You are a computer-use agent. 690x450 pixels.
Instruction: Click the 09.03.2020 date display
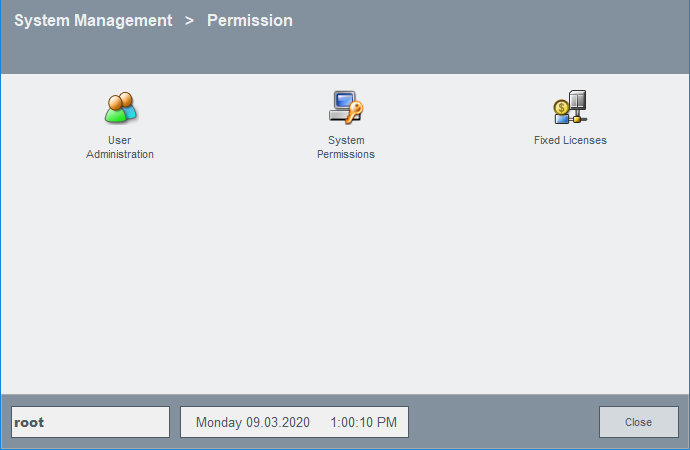280,423
